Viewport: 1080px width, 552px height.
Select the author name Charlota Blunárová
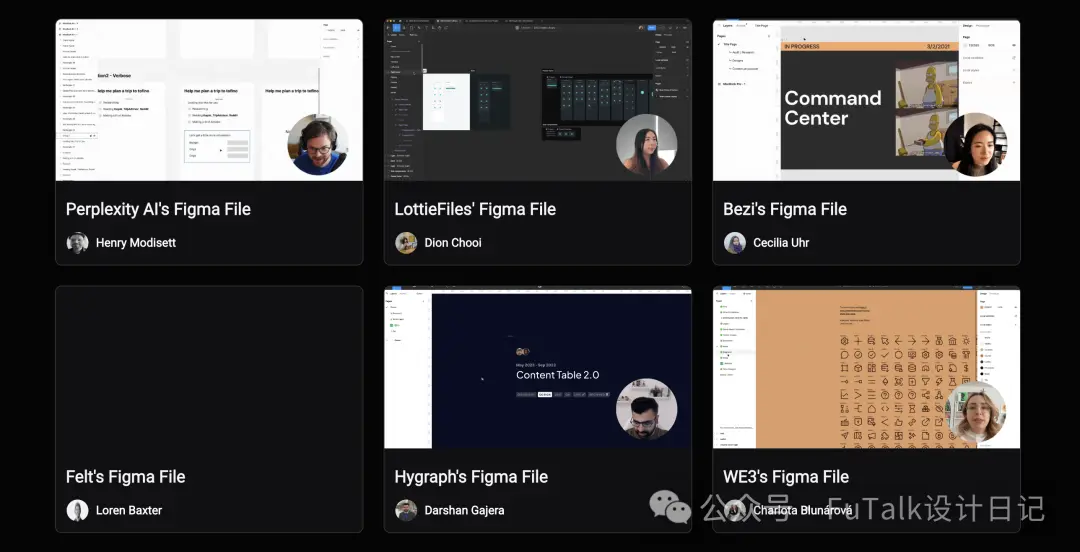[x=802, y=511]
